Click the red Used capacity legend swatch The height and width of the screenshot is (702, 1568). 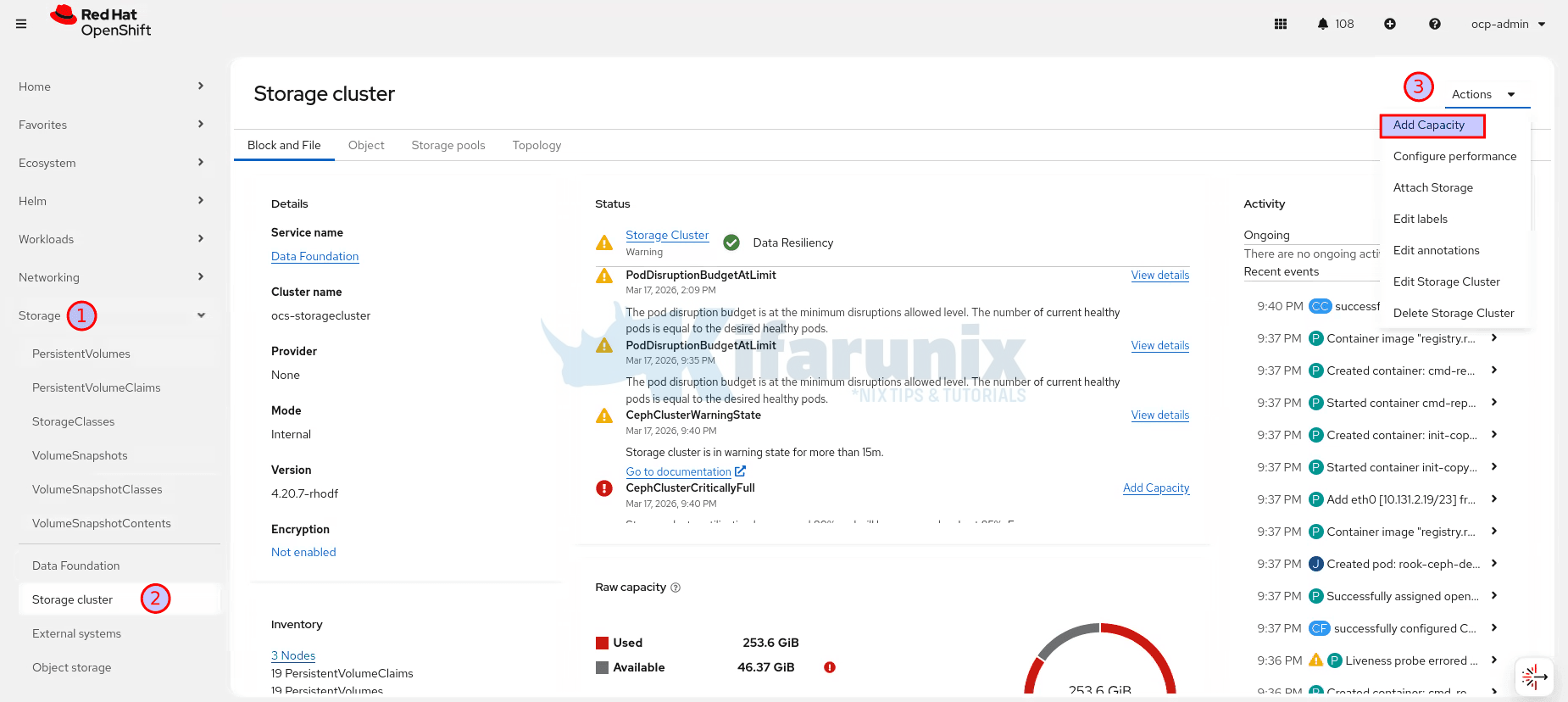point(603,643)
